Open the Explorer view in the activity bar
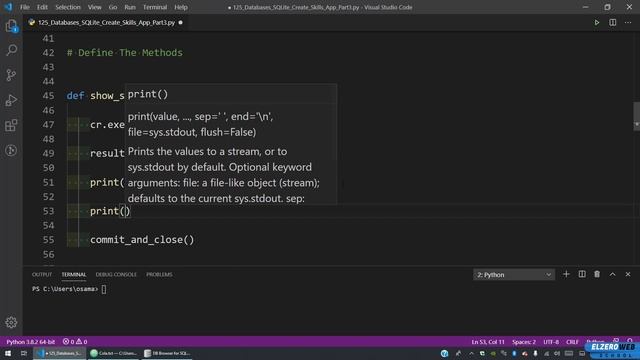 [x=11, y=26]
